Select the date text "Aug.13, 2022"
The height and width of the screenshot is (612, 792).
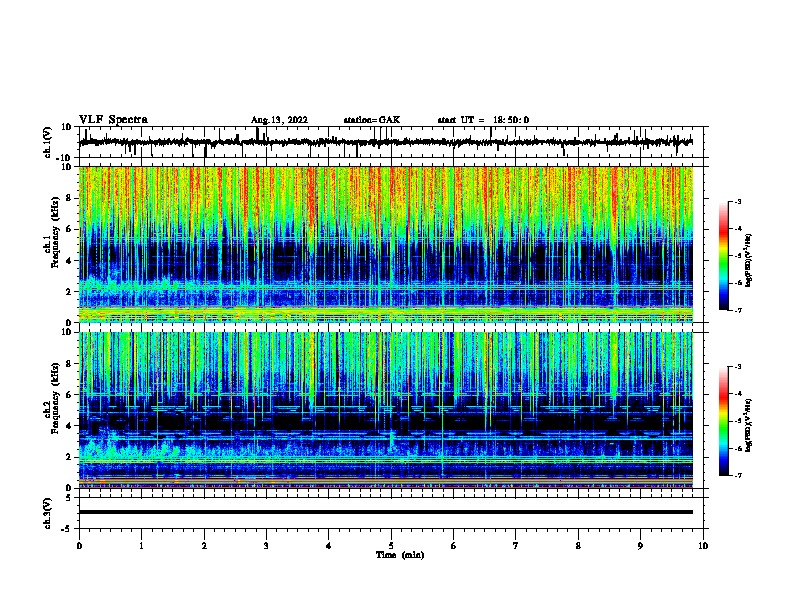(279, 120)
